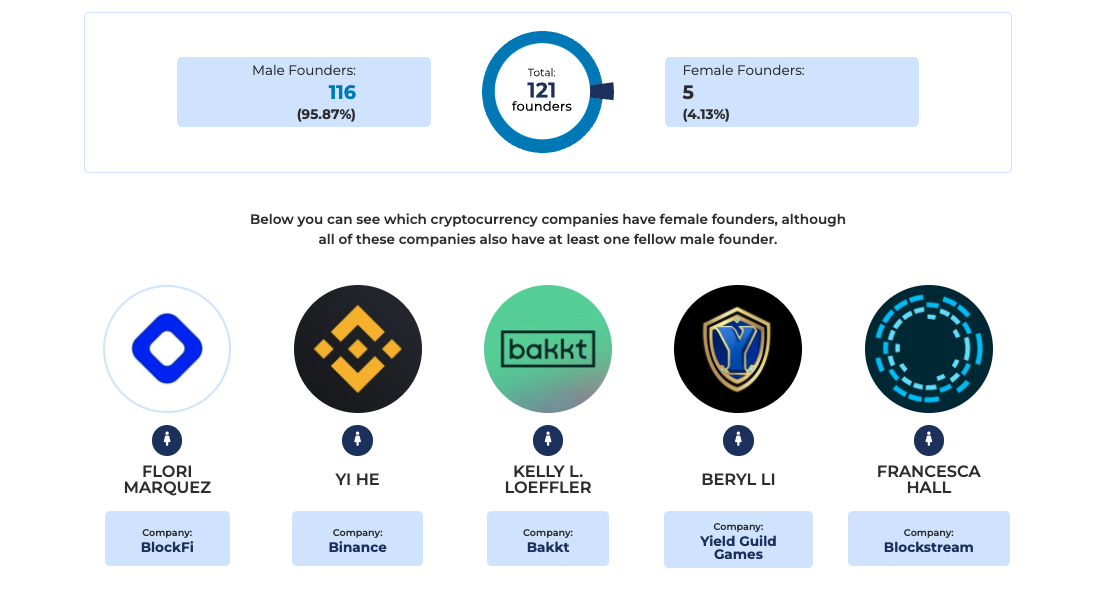Click the Binance logo icon
Screen dimensions: 1103x591
click(358, 349)
